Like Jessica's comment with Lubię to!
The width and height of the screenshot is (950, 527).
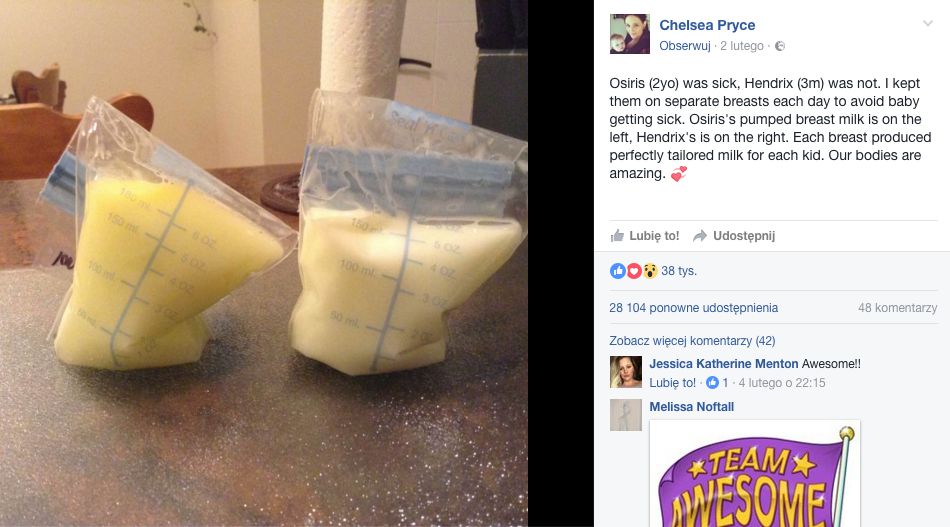pyautogui.click(x=673, y=383)
